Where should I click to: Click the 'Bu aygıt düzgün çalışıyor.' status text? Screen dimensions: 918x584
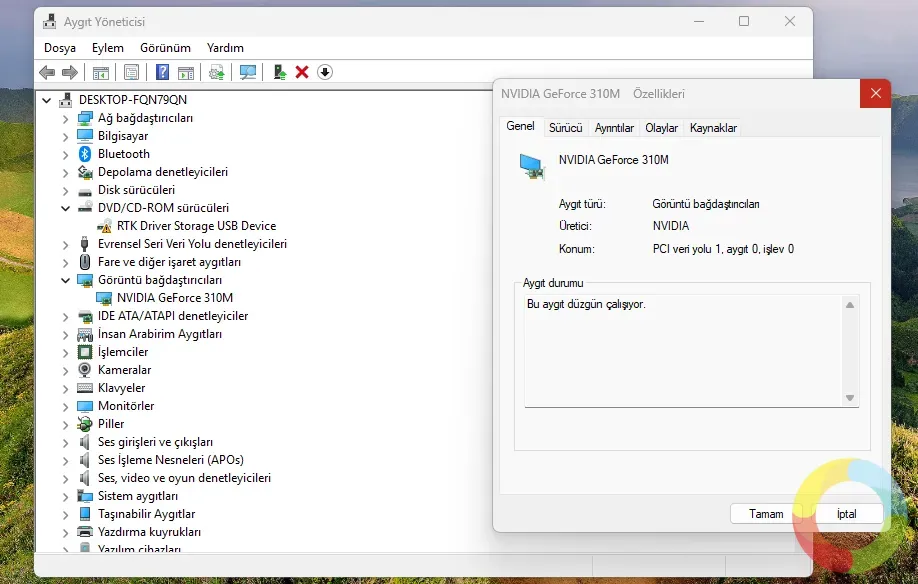586,304
